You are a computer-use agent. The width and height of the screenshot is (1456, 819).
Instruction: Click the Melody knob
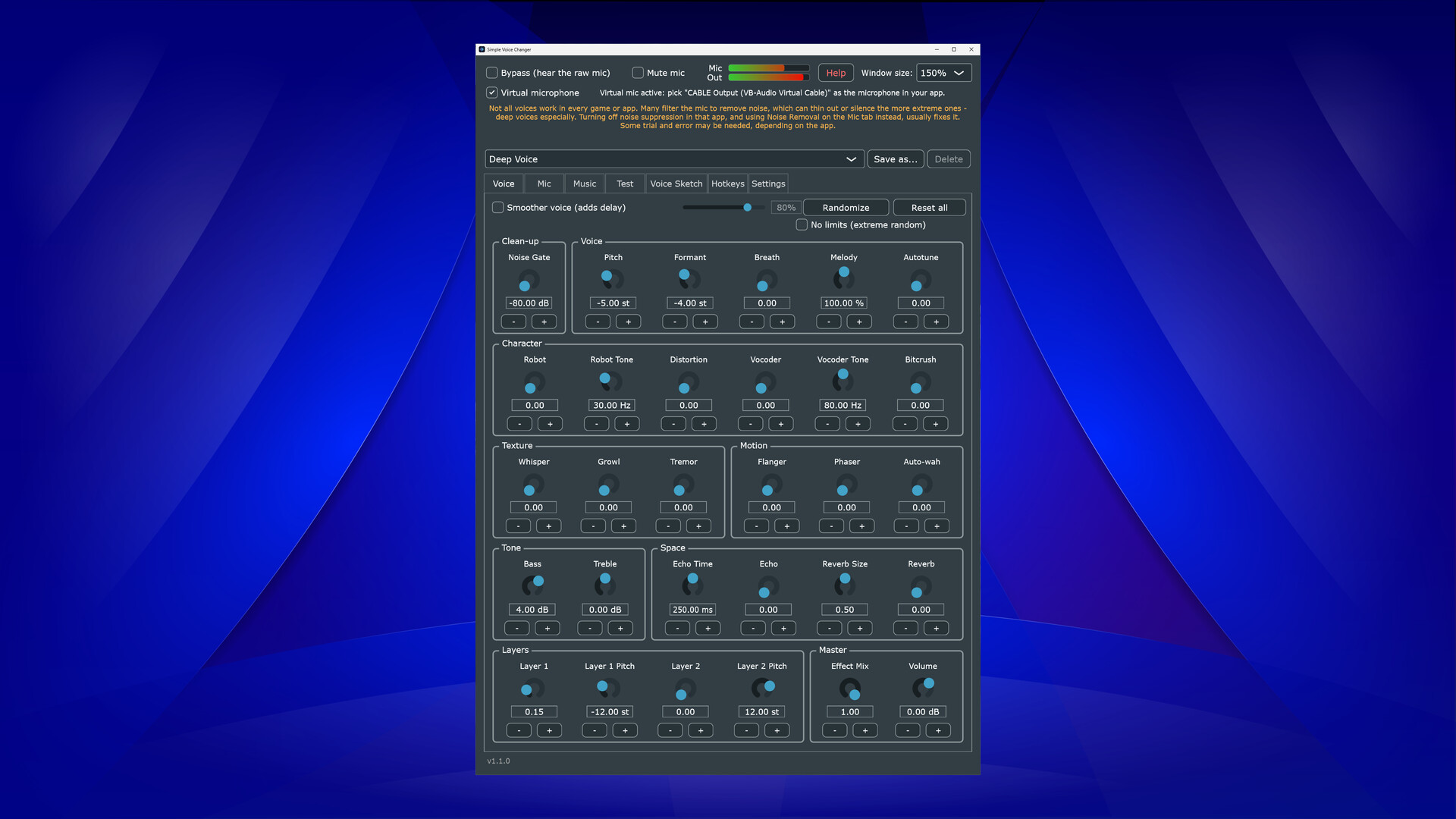[x=843, y=280]
